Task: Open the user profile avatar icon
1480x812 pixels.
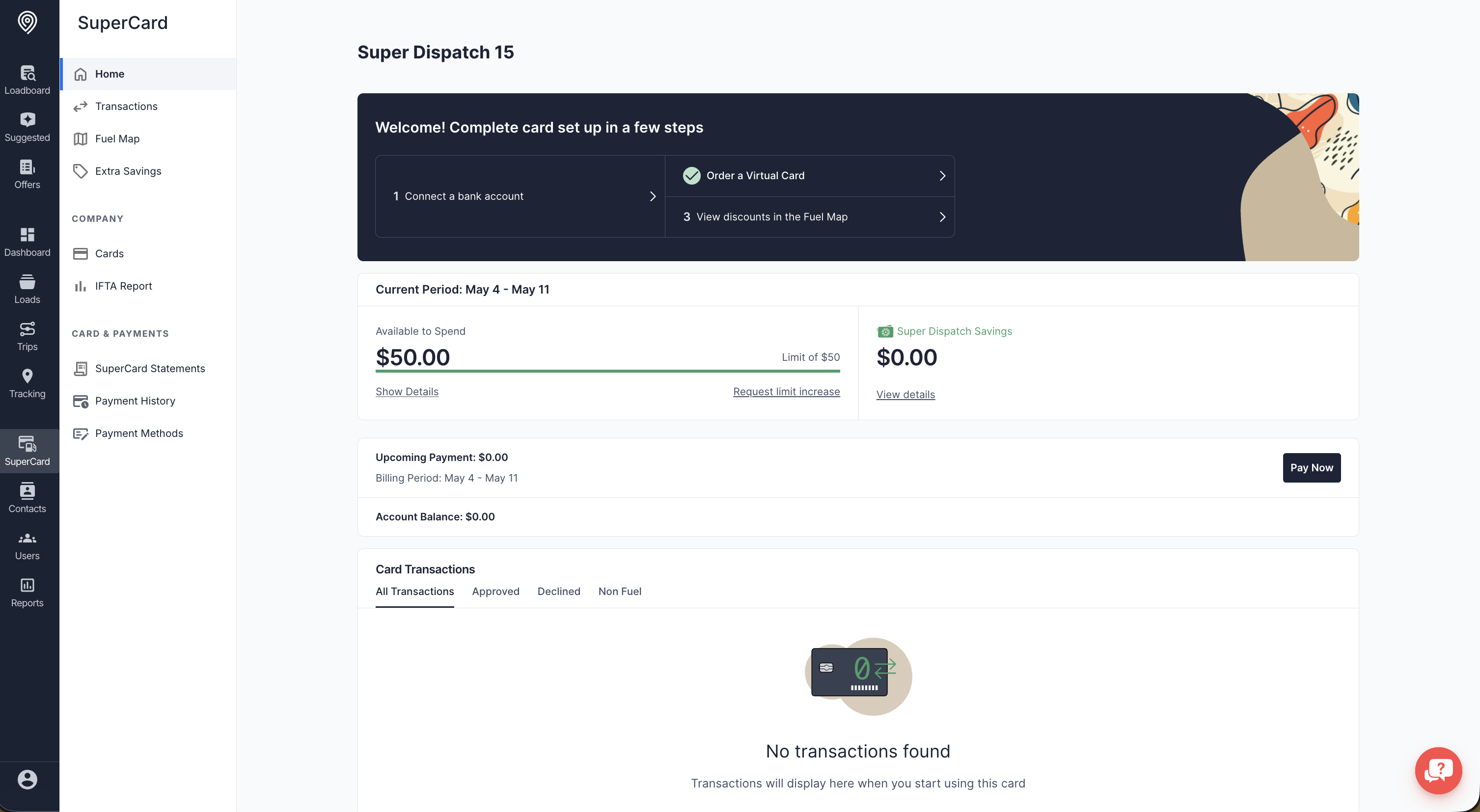Action: pos(27,779)
